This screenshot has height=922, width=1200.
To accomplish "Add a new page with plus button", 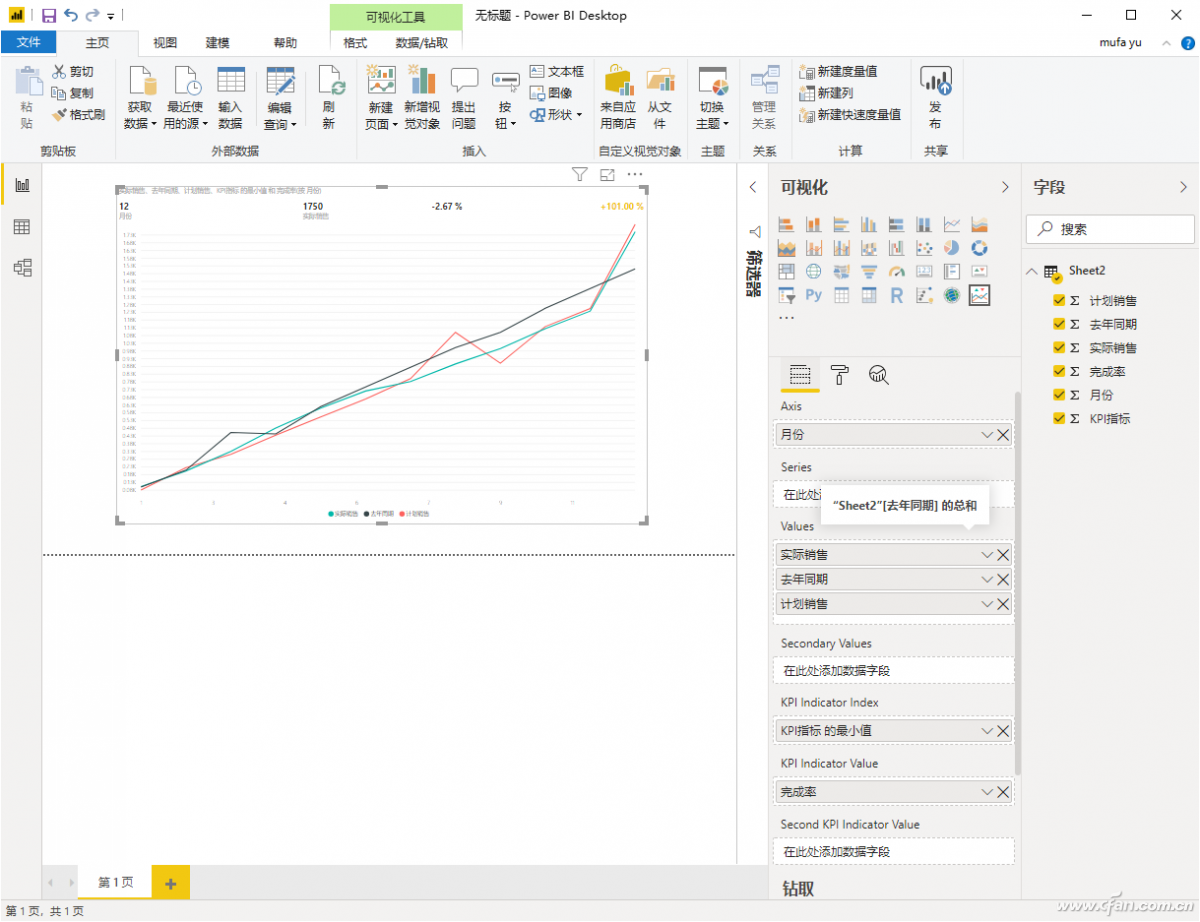I will pyautogui.click(x=170, y=883).
